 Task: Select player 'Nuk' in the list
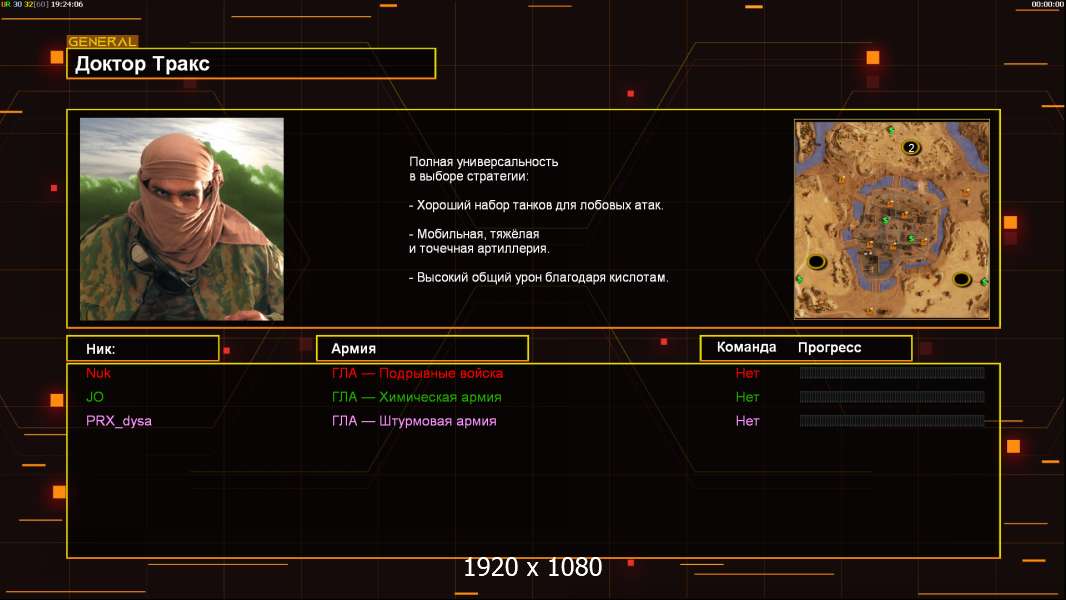click(99, 373)
